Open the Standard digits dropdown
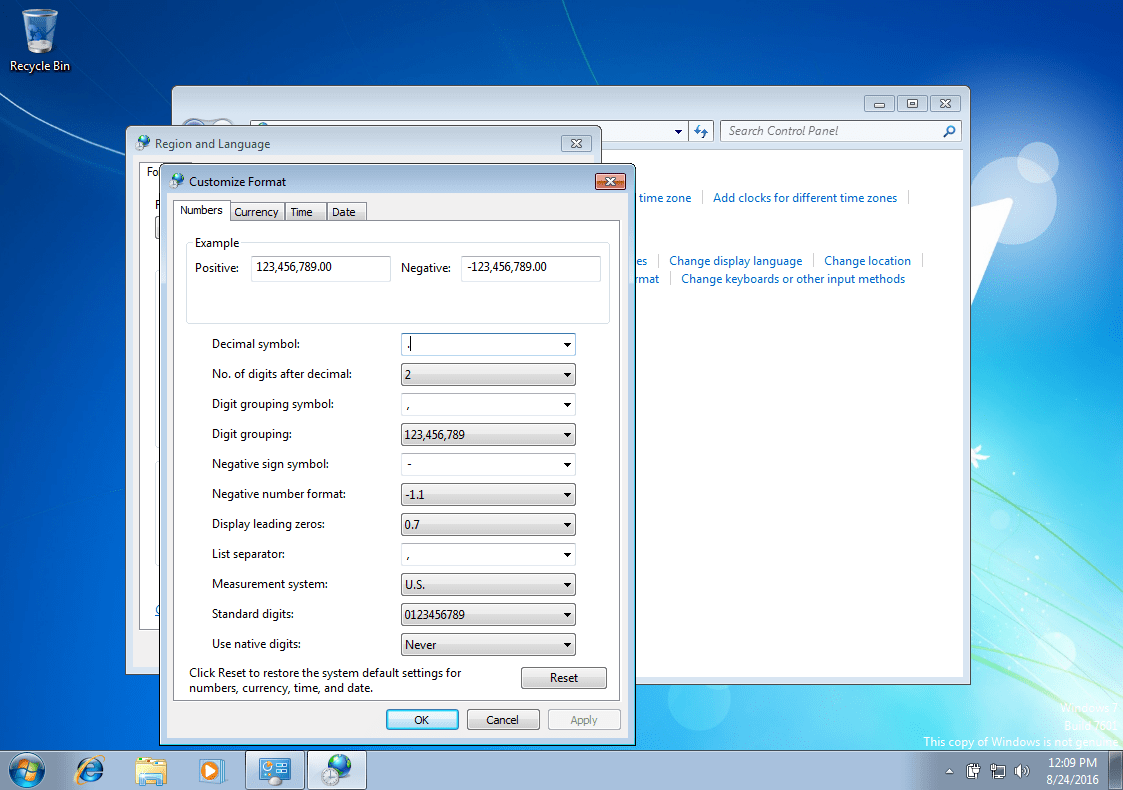 (x=488, y=615)
